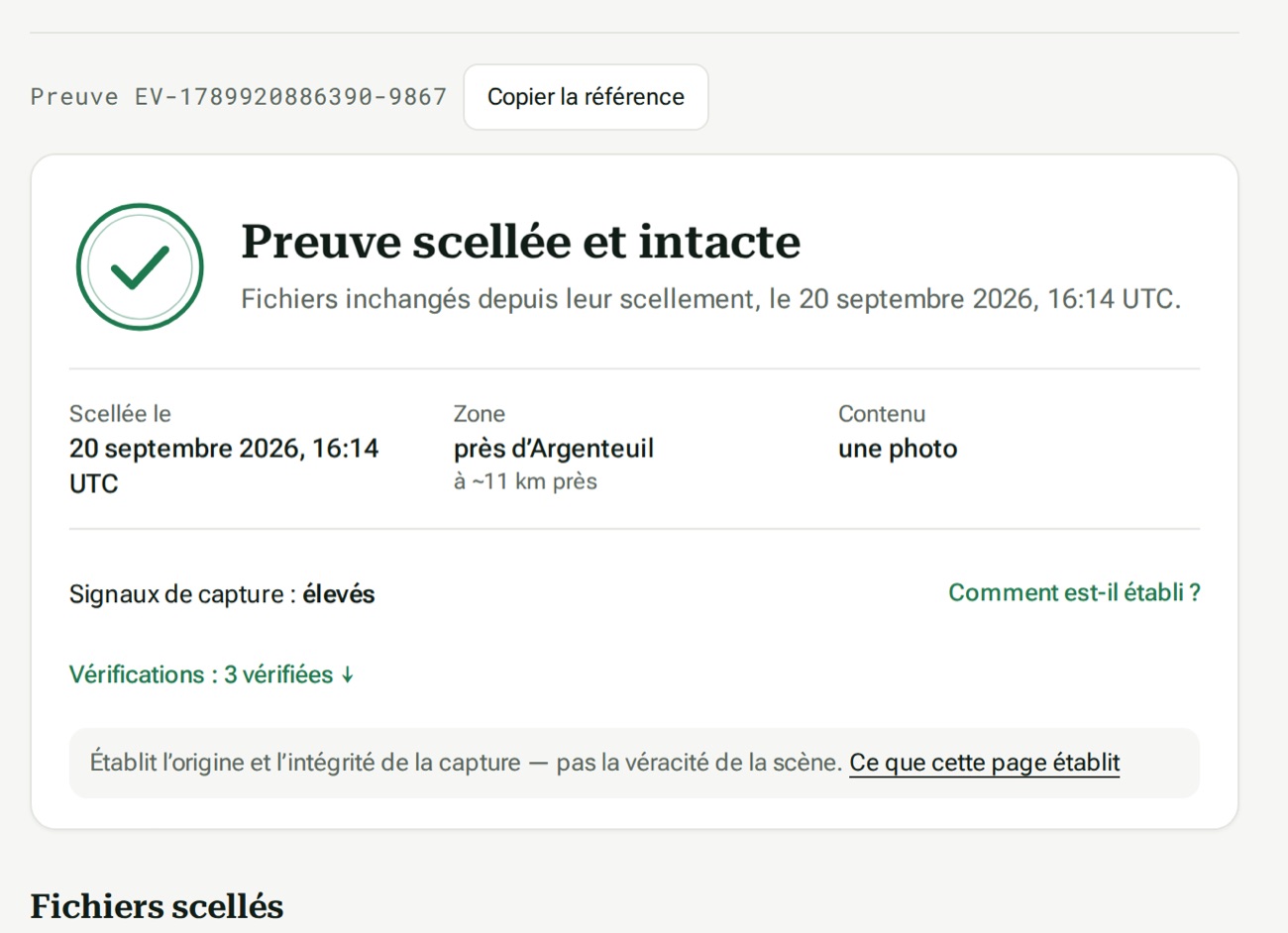The width and height of the screenshot is (1288, 933).
Task: Click the sealed date 20 septembre 2026, 16:14 UTC value
Action: [224, 466]
